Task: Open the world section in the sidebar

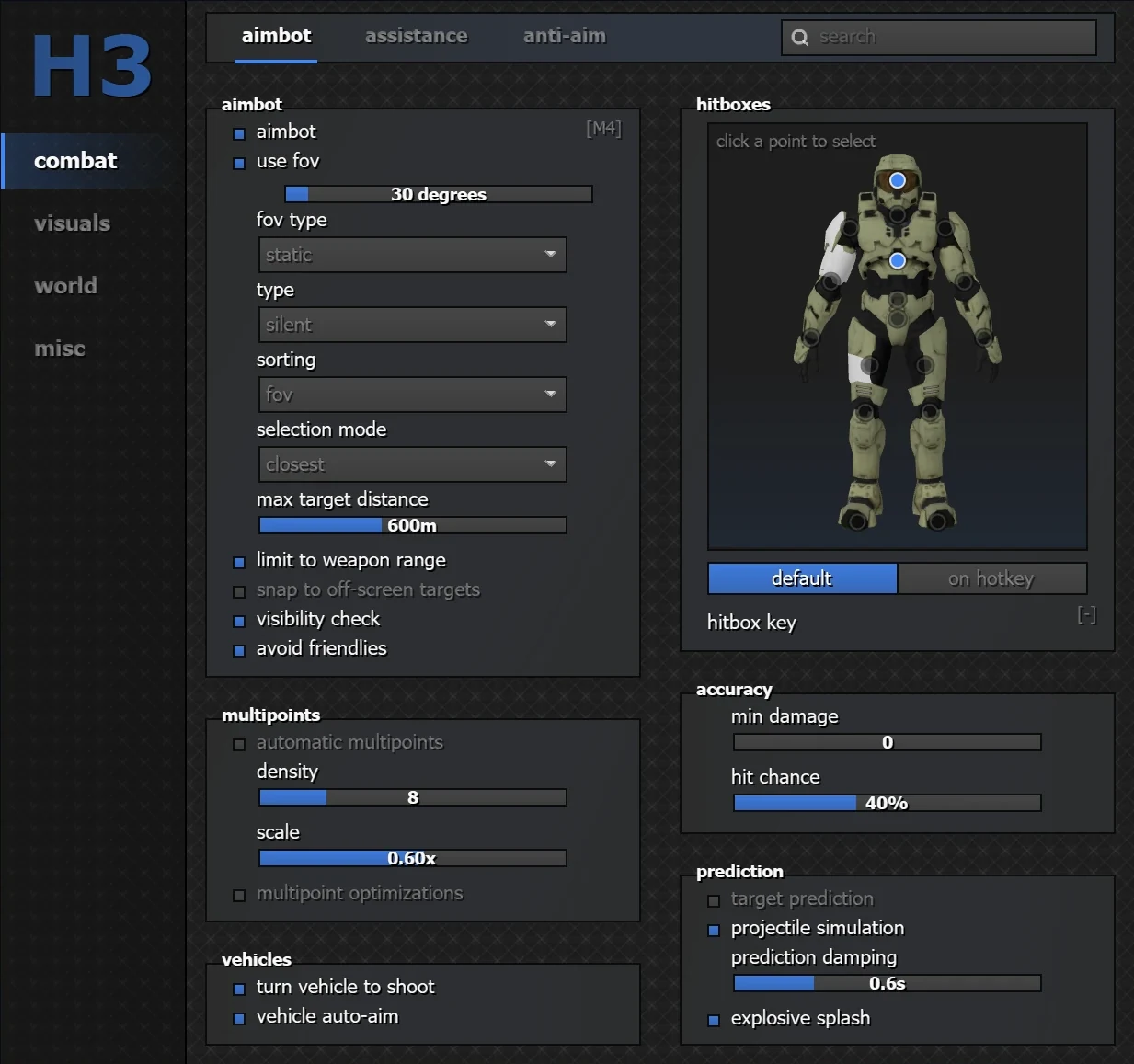Action: [65, 286]
